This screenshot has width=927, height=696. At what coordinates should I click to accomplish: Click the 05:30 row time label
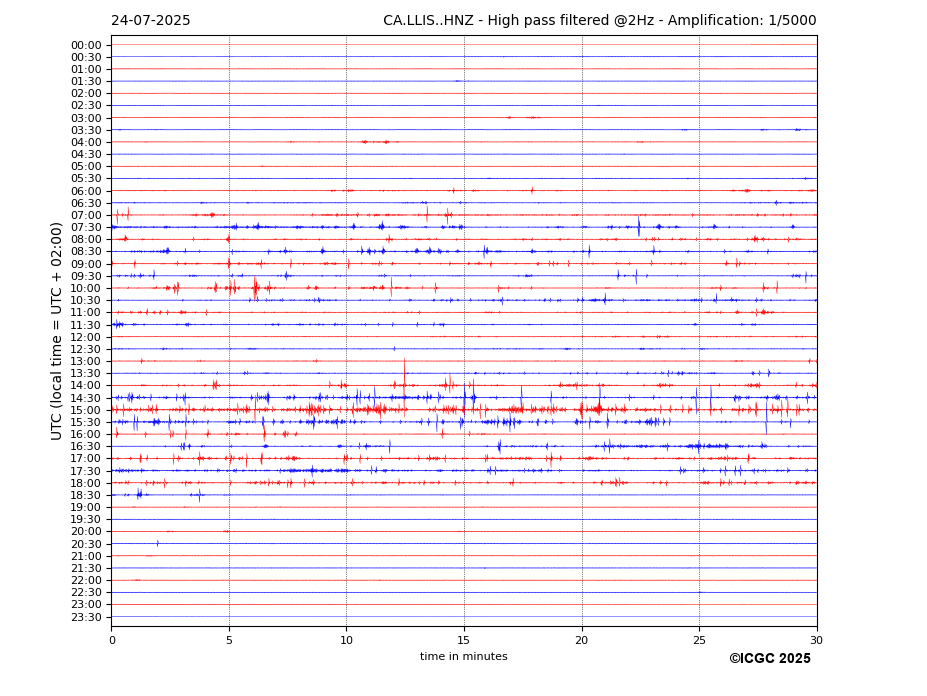coord(86,179)
